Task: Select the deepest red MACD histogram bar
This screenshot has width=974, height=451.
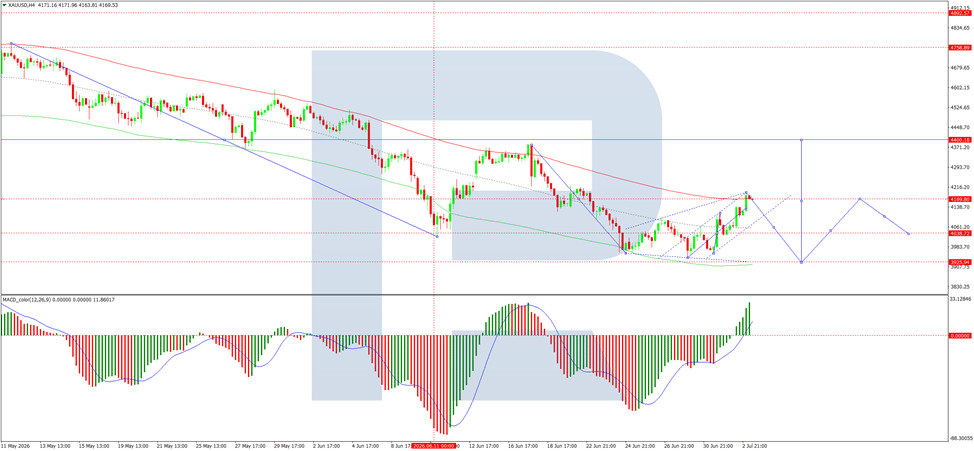Action: [446, 385]
